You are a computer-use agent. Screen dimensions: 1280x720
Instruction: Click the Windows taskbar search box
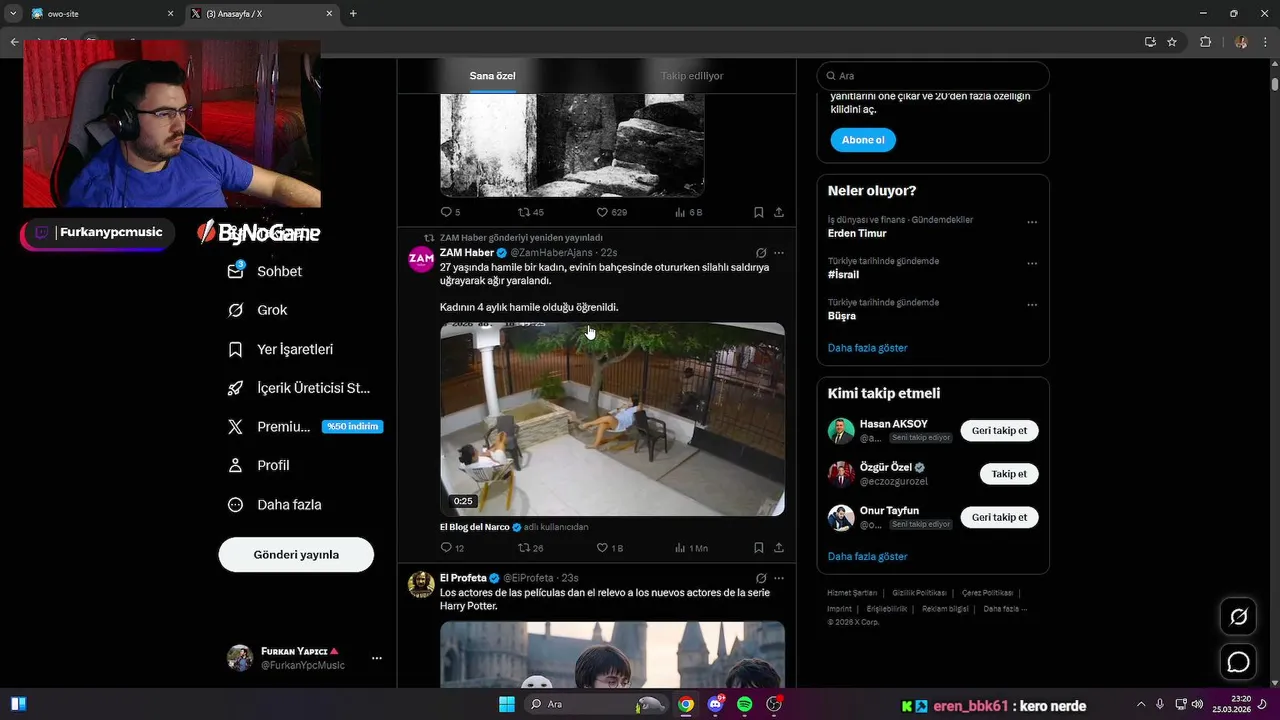[595, 705]
